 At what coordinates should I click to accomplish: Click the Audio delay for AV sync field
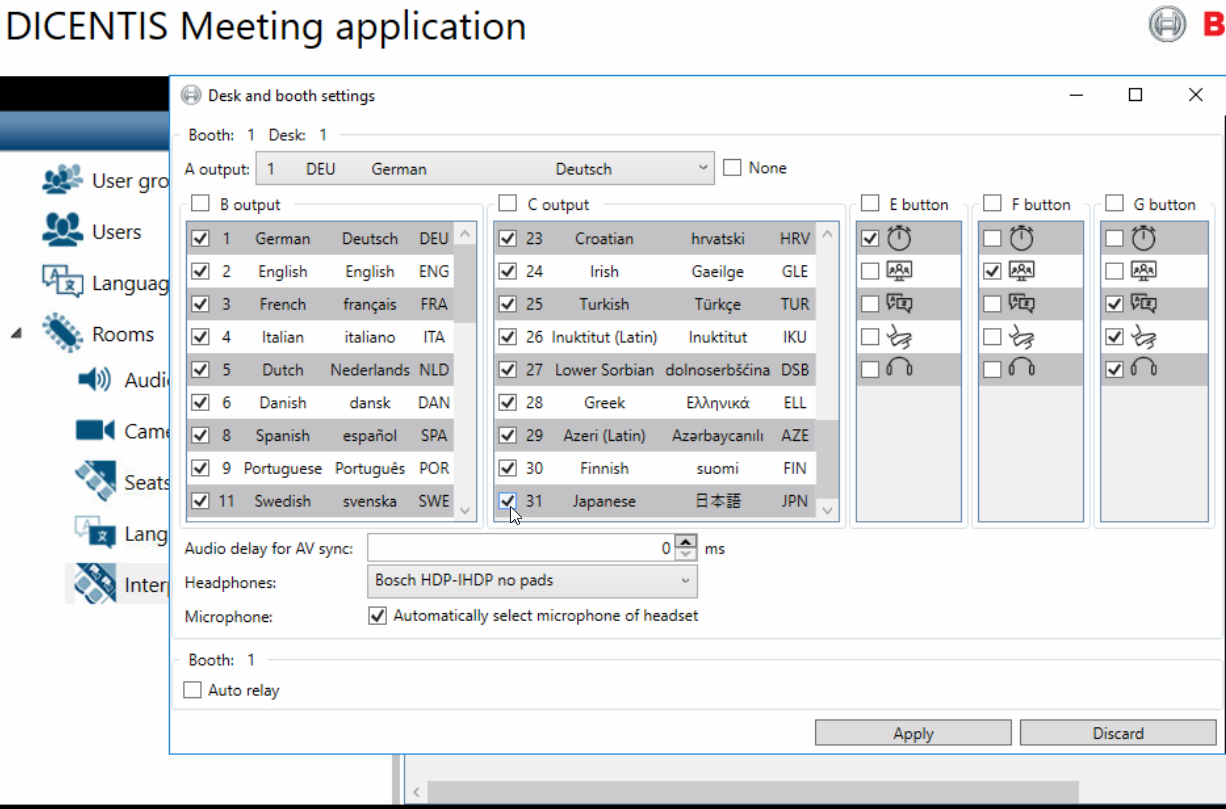click(x=520, y=548)
